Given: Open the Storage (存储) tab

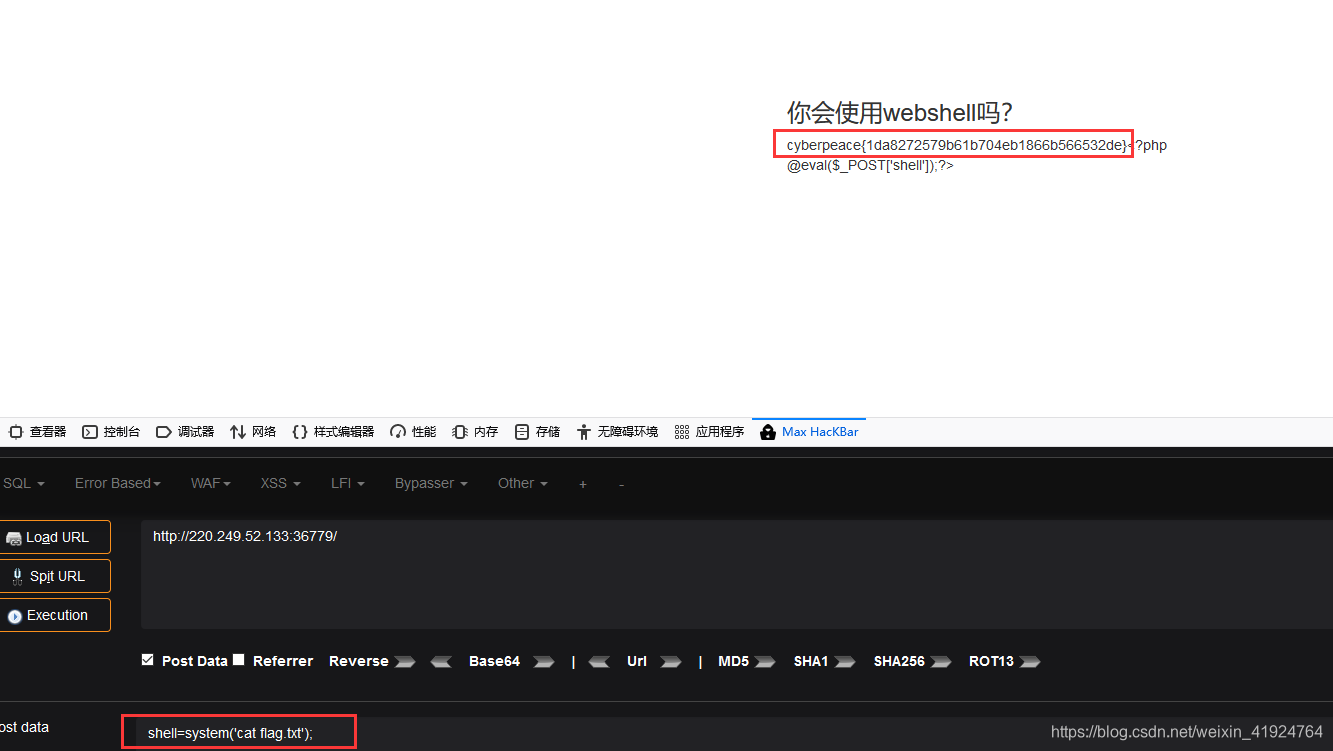Looking at the screenshot, I should (x=537, y=432).
